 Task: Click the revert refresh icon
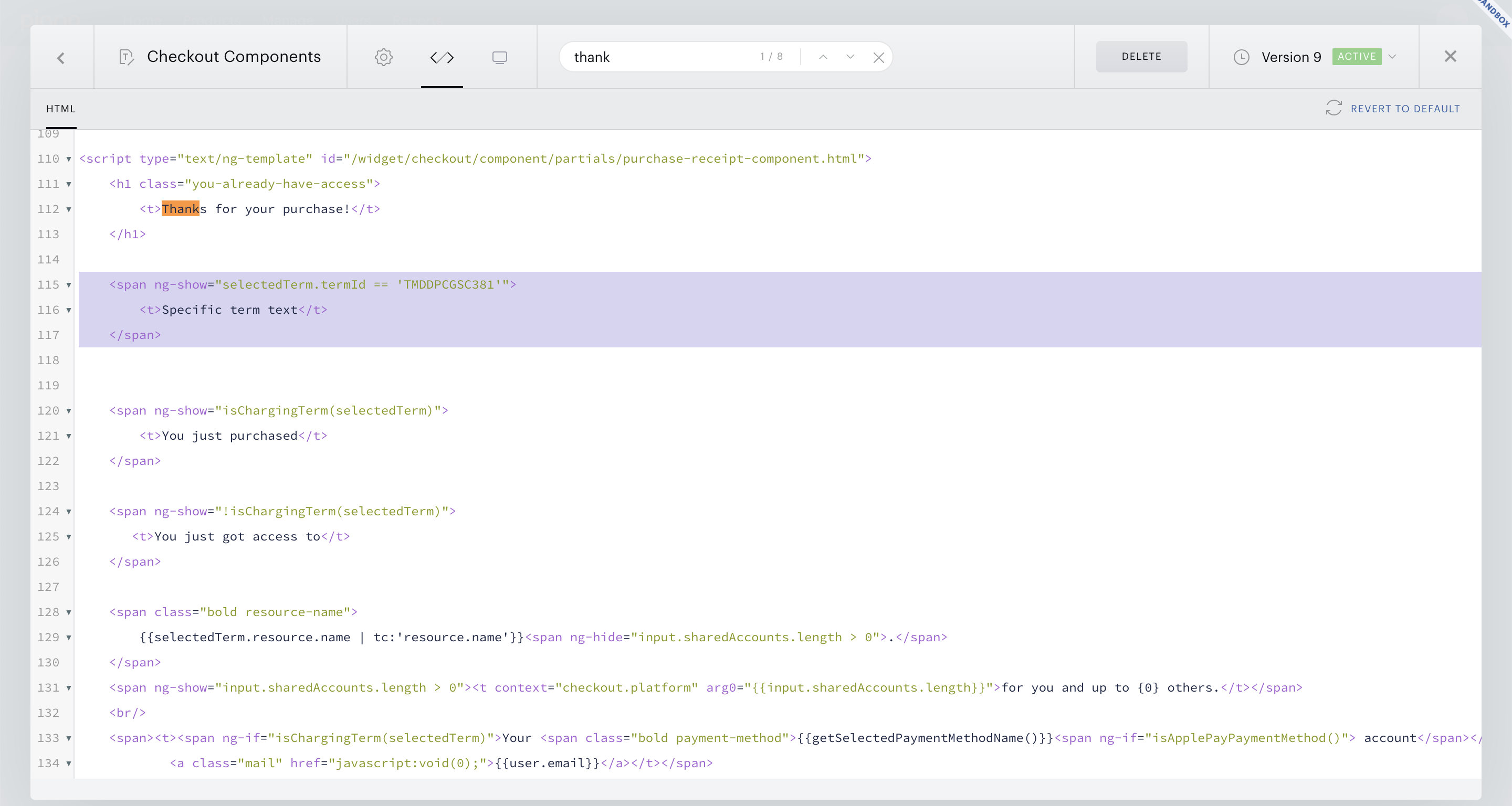coord(1333,108)
